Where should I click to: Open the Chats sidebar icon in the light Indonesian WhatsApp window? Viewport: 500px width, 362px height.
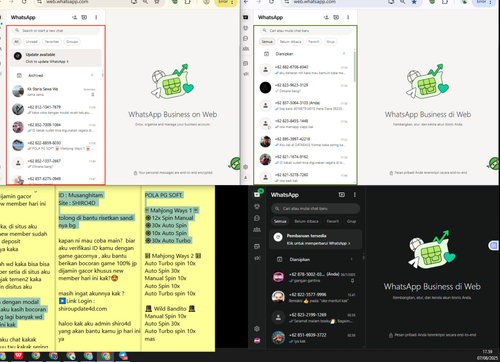(246, 17)
